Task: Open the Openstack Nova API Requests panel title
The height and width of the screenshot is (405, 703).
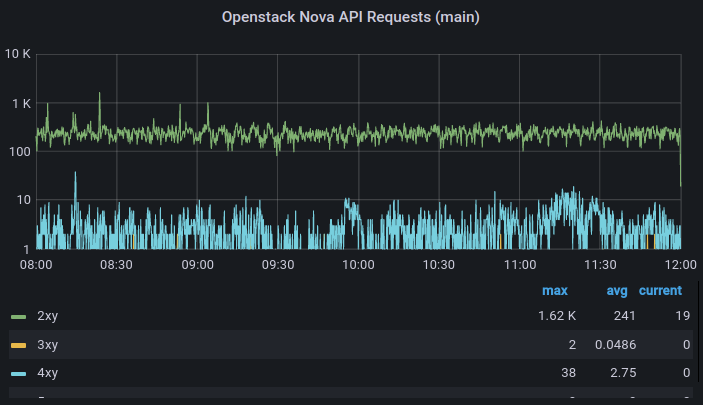Action: pos(351,17)
